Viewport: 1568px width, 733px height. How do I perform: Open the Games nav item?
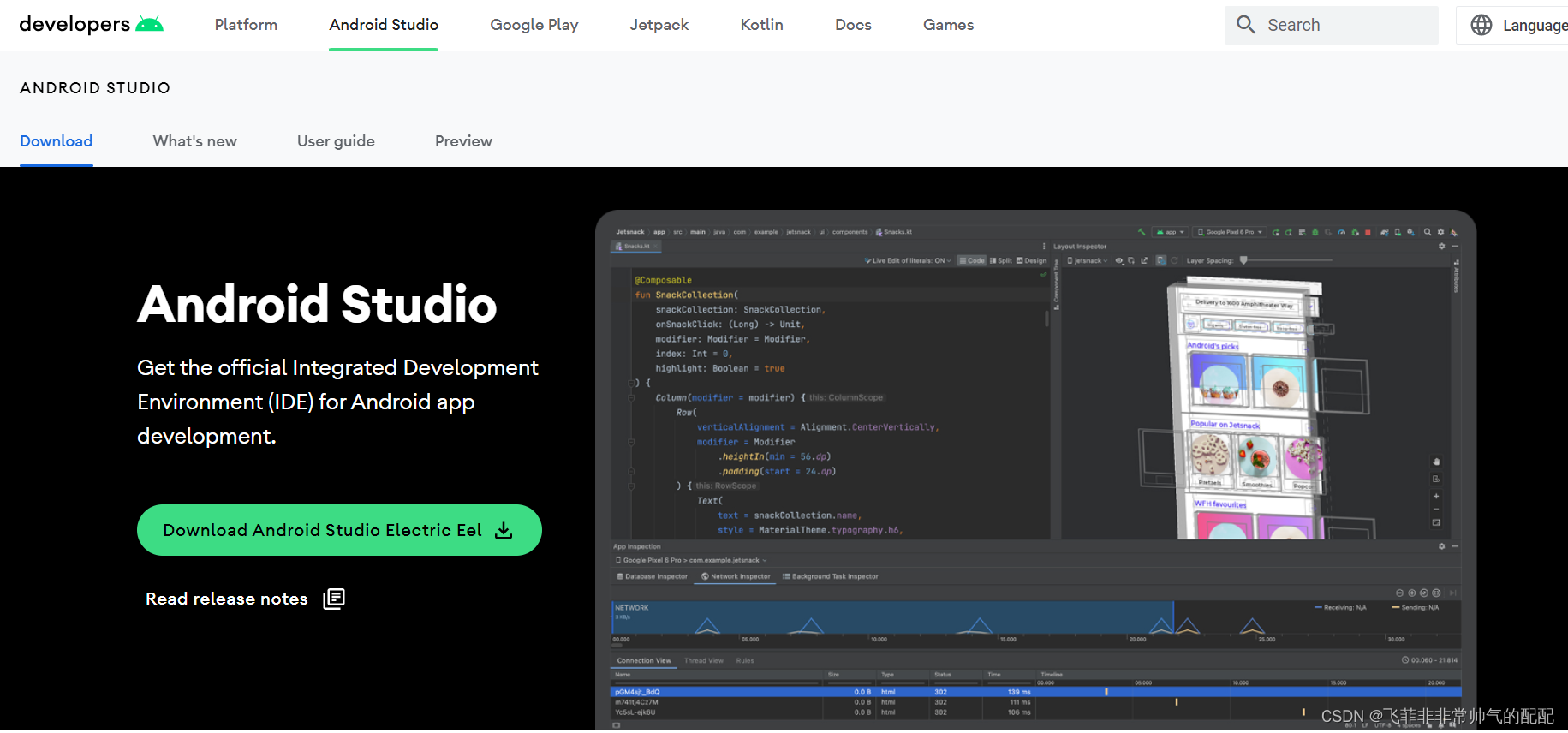948,25
